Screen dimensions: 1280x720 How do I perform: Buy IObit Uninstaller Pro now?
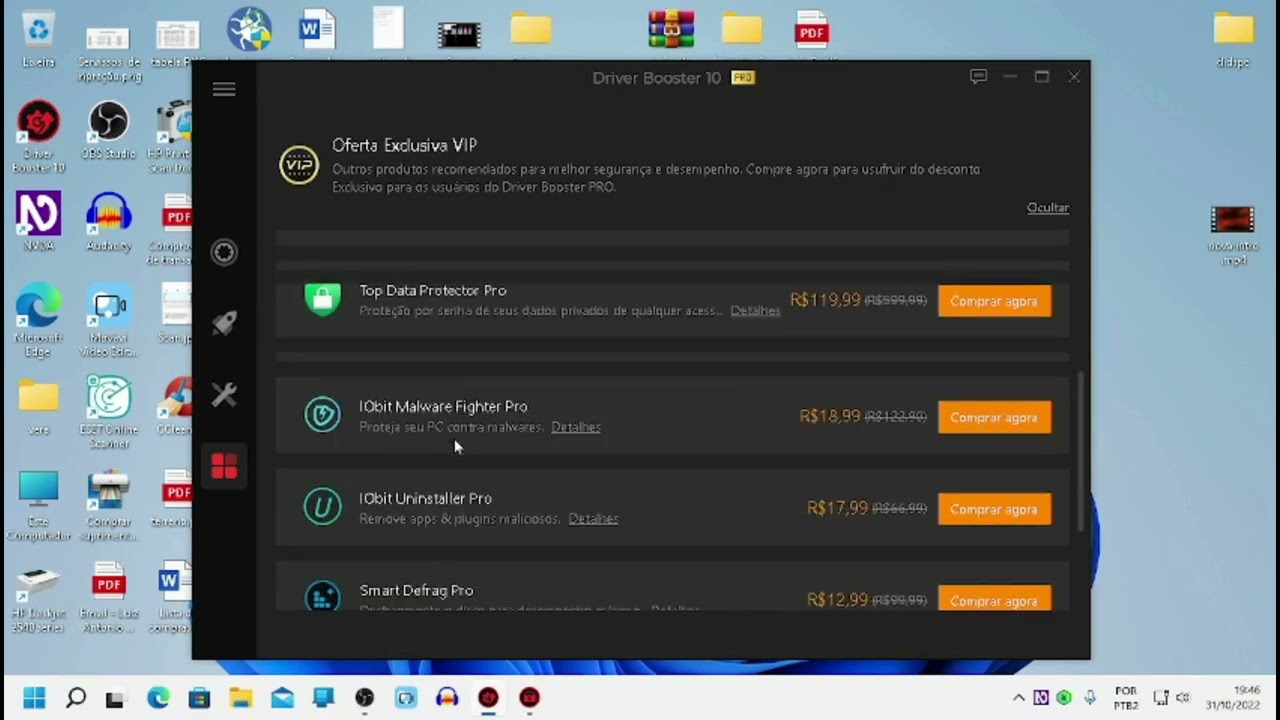(994, 509)
